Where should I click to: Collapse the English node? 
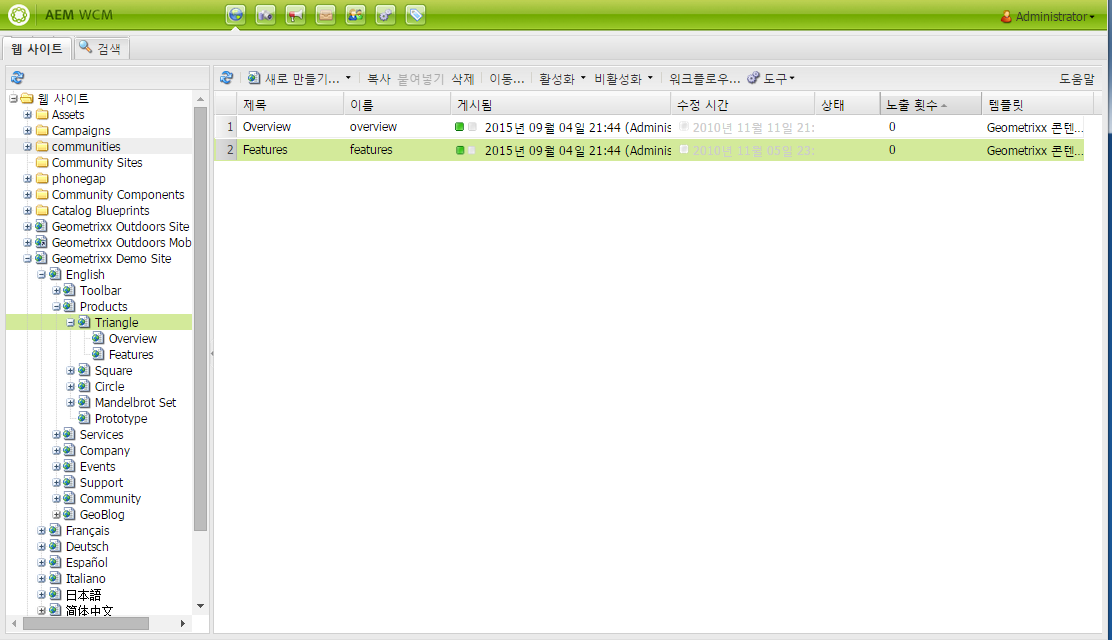pyautogui.click(x=42, y=275)
